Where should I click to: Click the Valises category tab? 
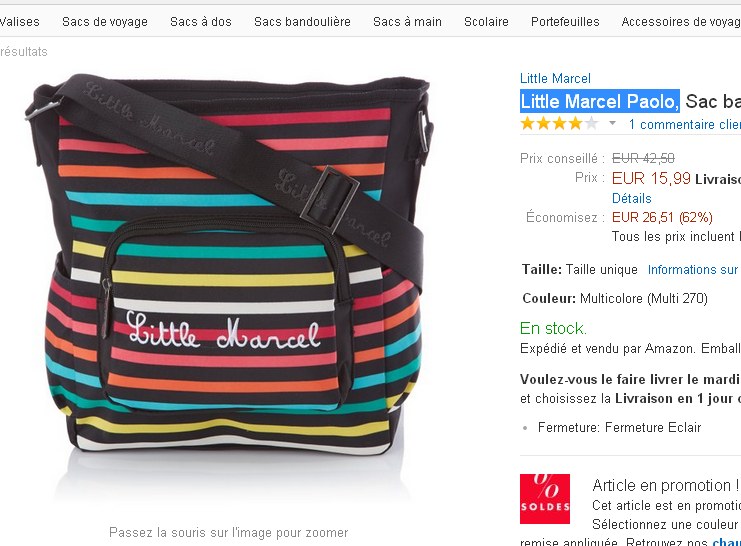tap(19, 22)
